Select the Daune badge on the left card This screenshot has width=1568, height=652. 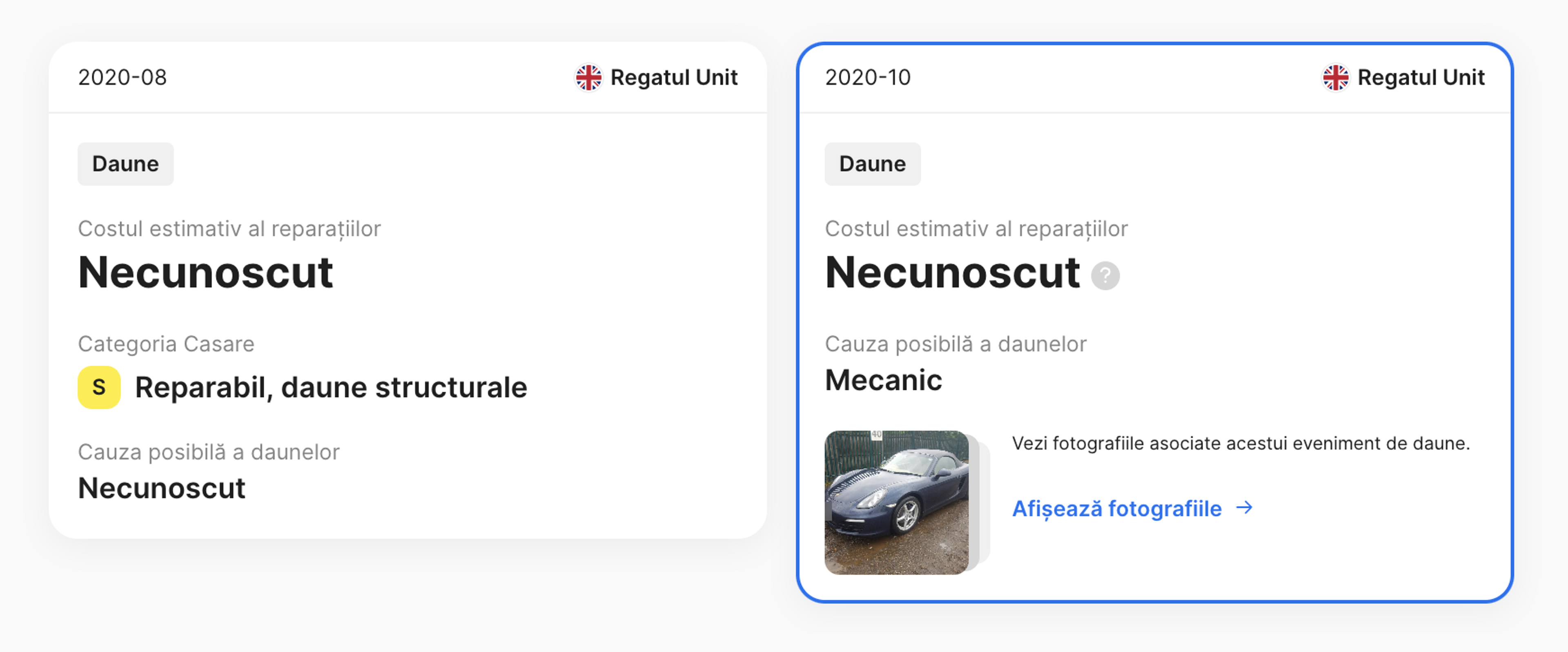125,163
